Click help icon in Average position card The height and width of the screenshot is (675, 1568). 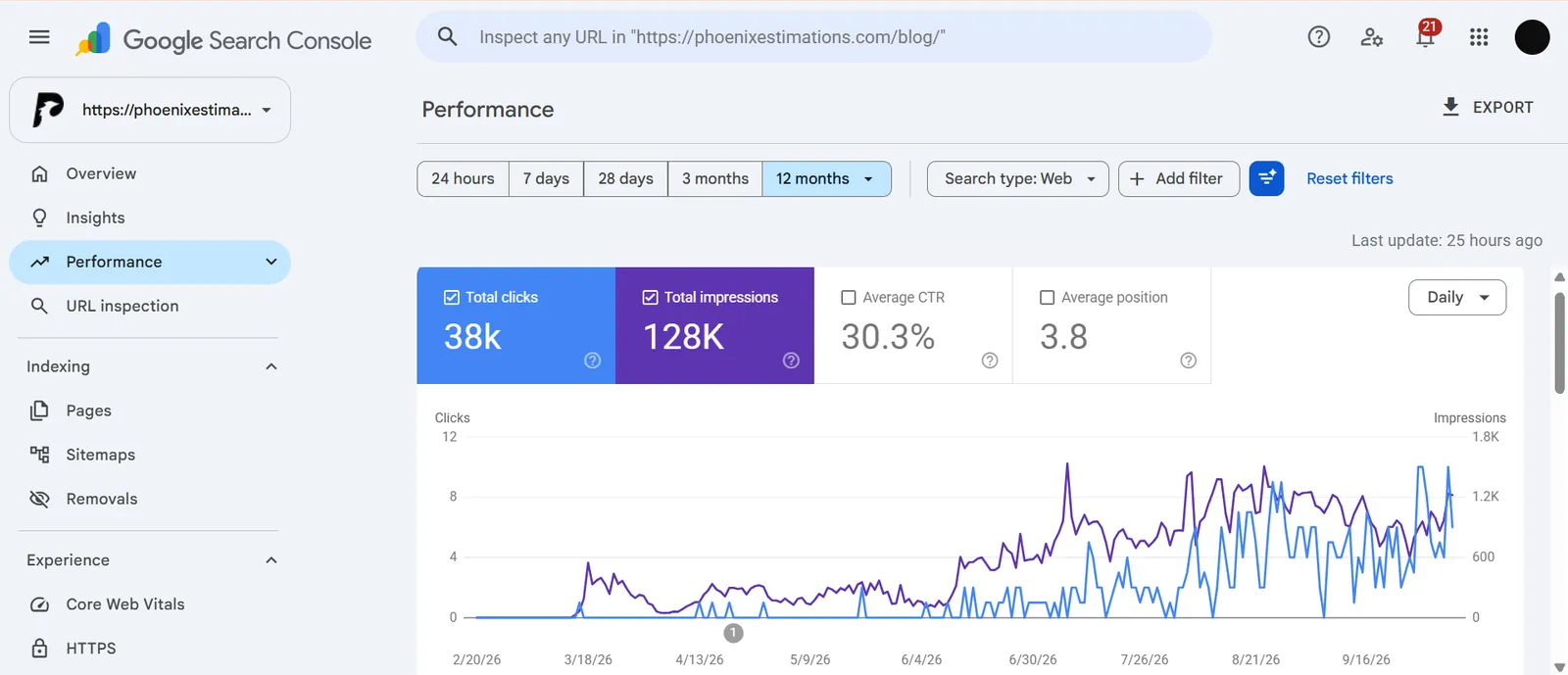coord(1189,361)
